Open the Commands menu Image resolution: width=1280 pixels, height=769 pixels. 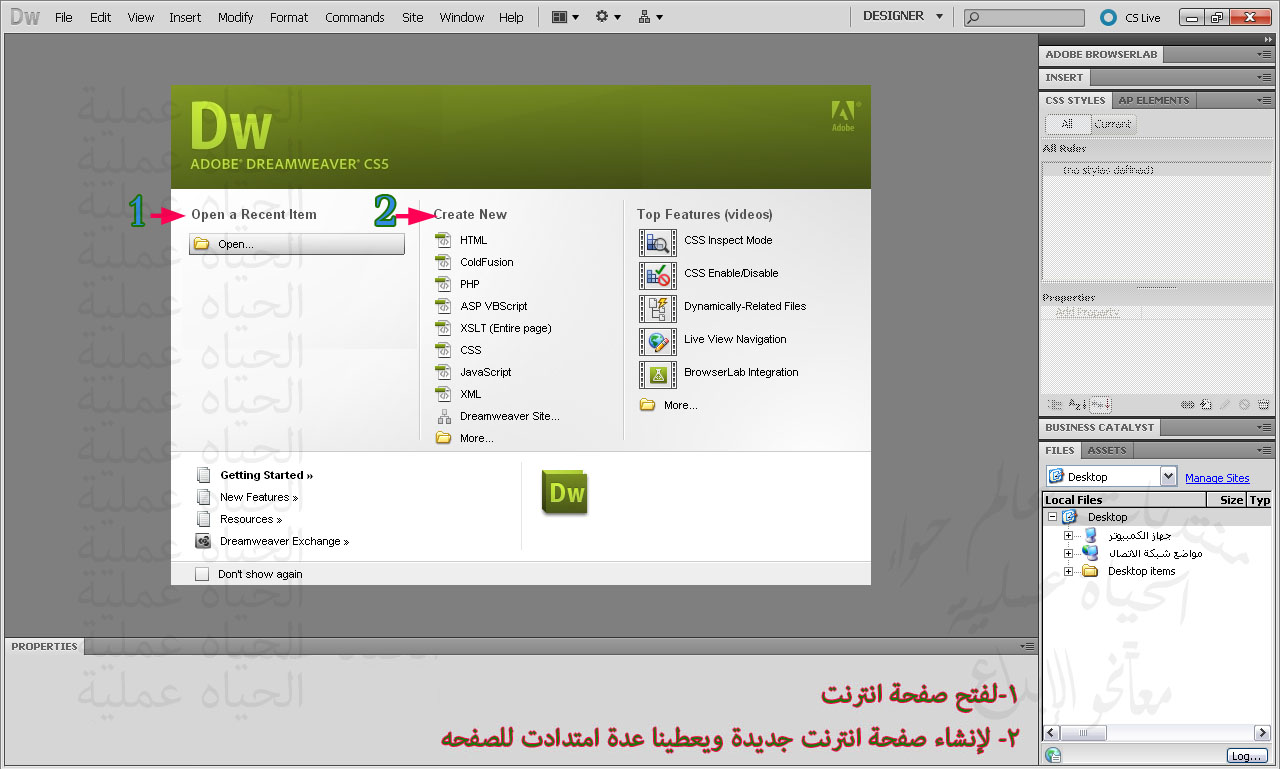pos(355,17)
